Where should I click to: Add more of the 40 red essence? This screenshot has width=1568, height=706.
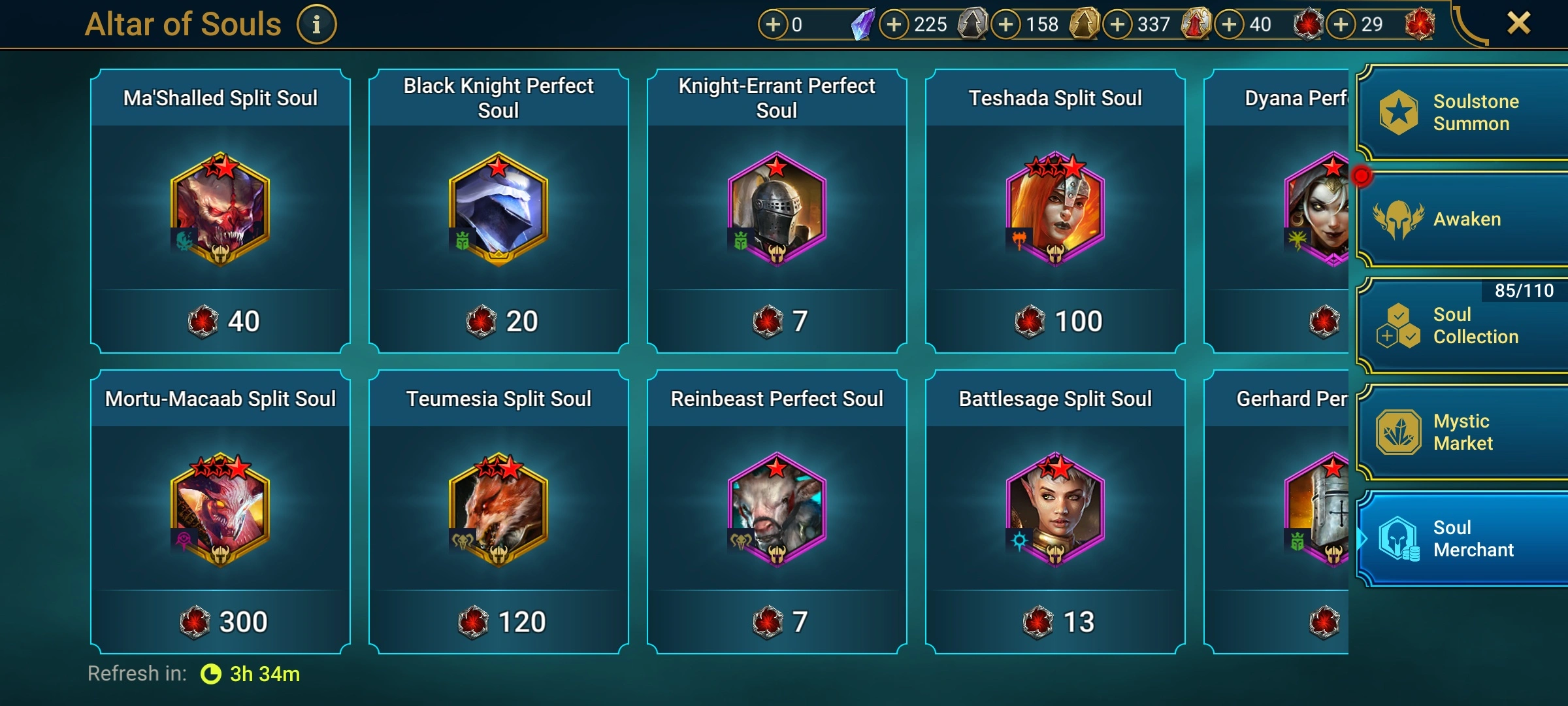click(x=1229, y=25)
